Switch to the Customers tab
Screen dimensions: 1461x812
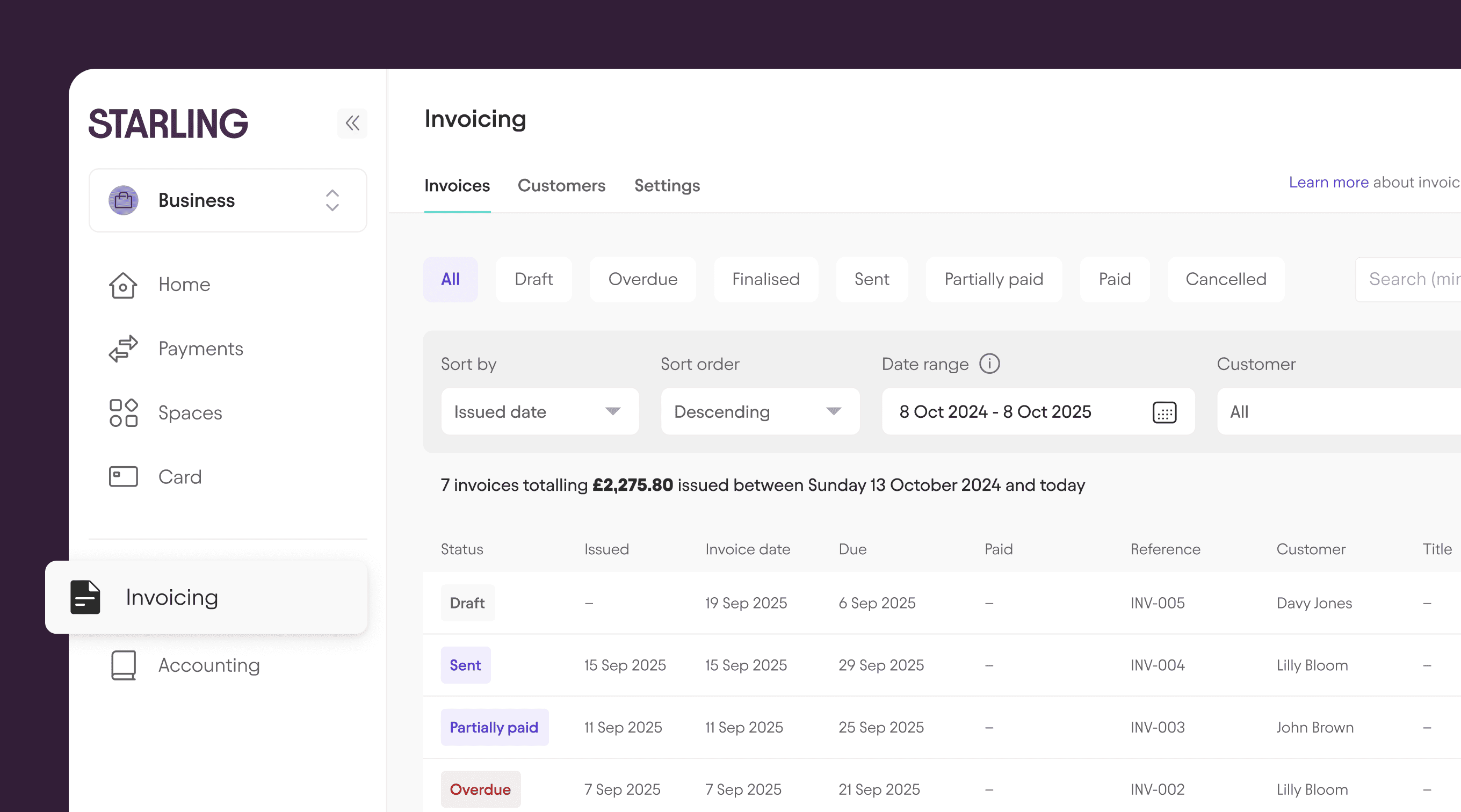(x=561, y=185)
